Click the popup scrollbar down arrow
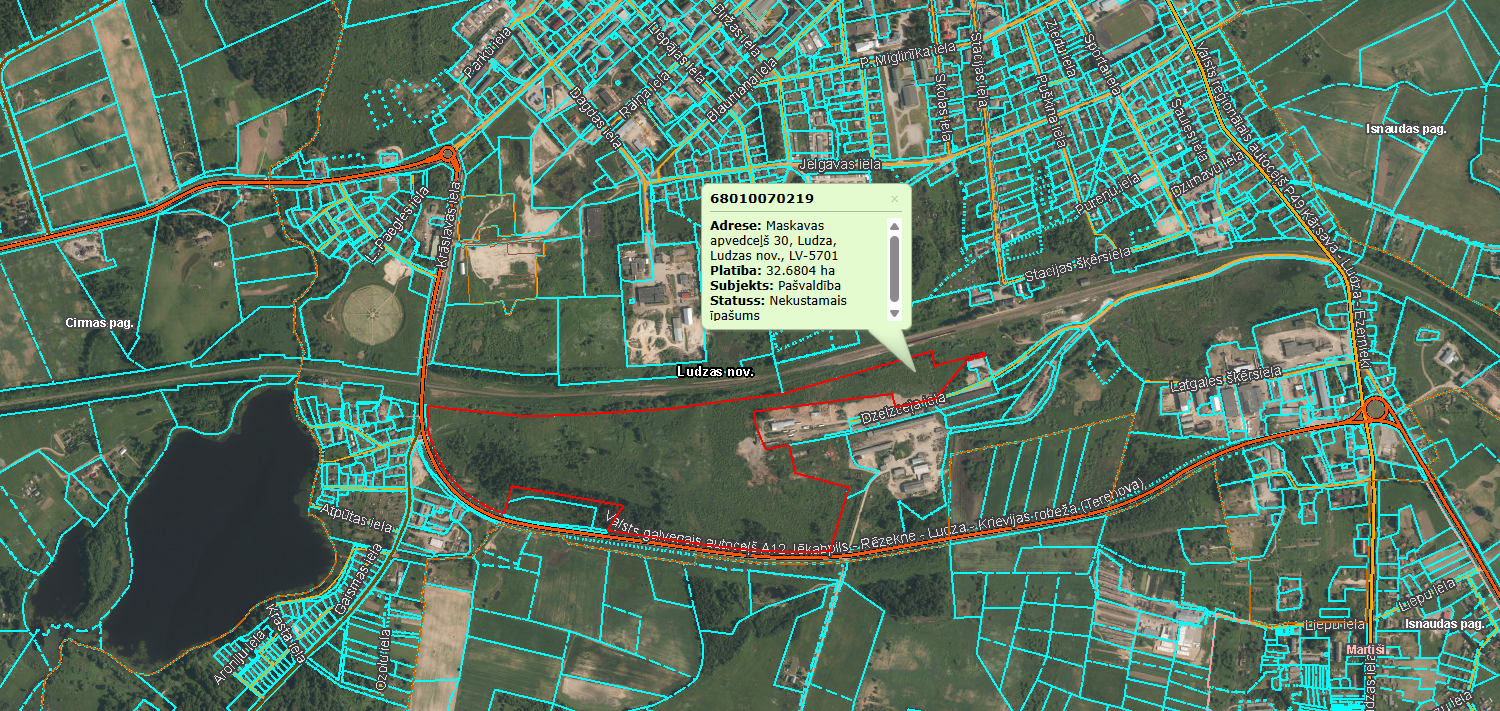1500x711 pixels. pos(894,313)
